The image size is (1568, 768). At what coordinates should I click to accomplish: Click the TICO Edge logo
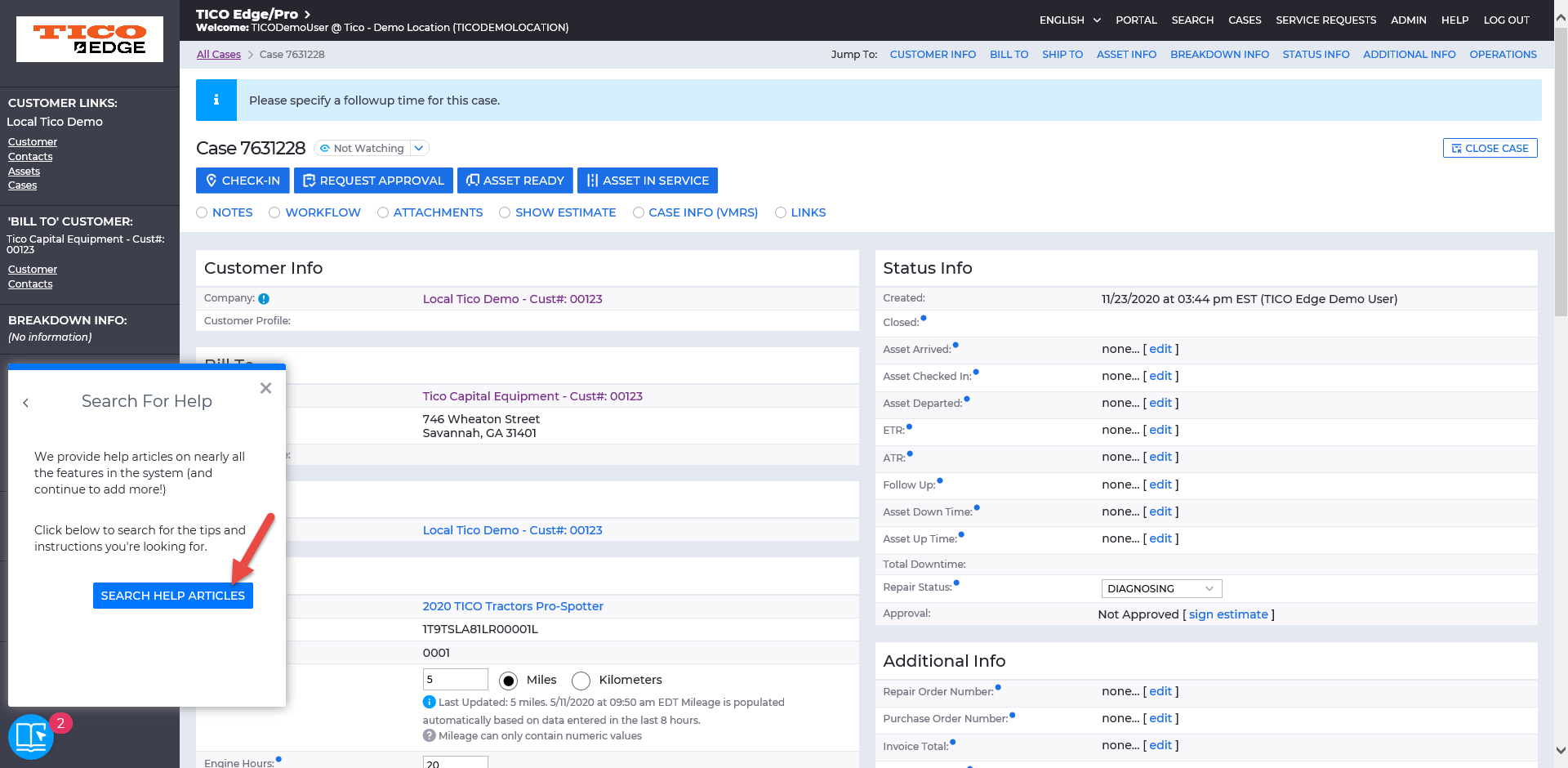(90, 39)
